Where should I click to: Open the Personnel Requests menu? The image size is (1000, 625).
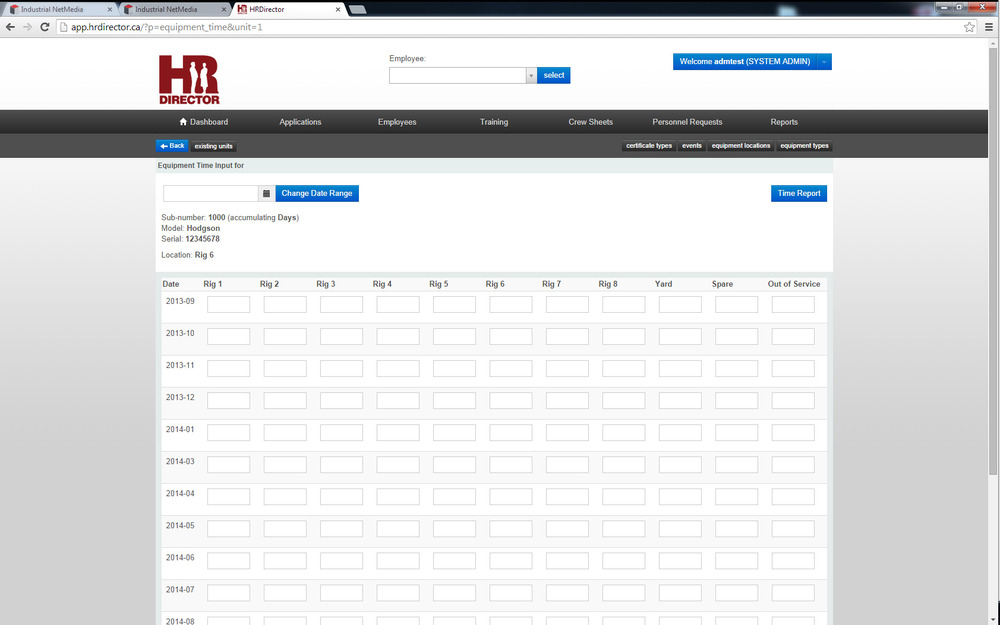click(x=688, y=122)
